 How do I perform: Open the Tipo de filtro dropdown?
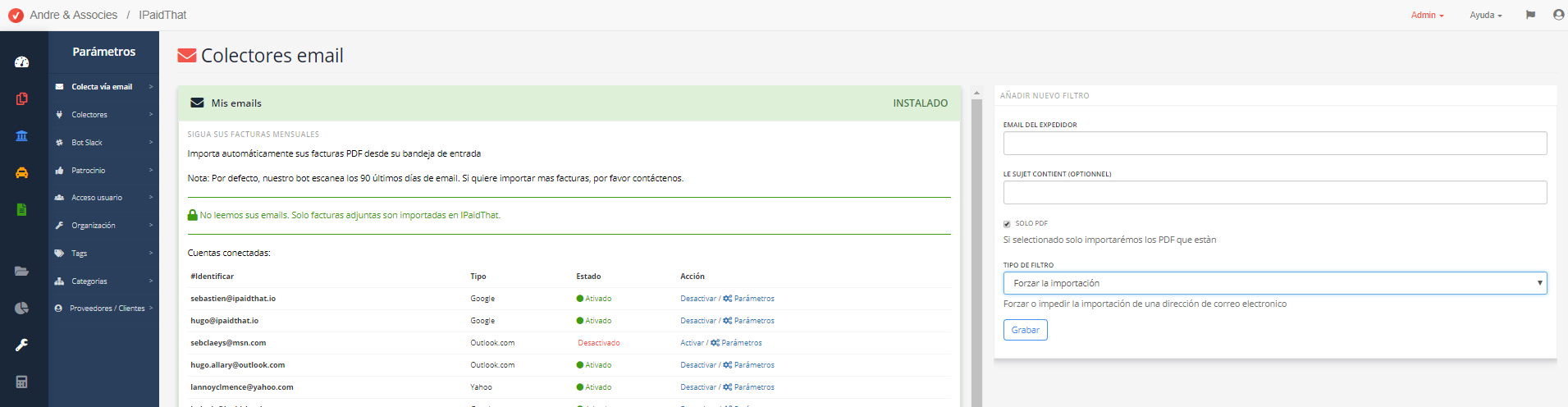1274,283
